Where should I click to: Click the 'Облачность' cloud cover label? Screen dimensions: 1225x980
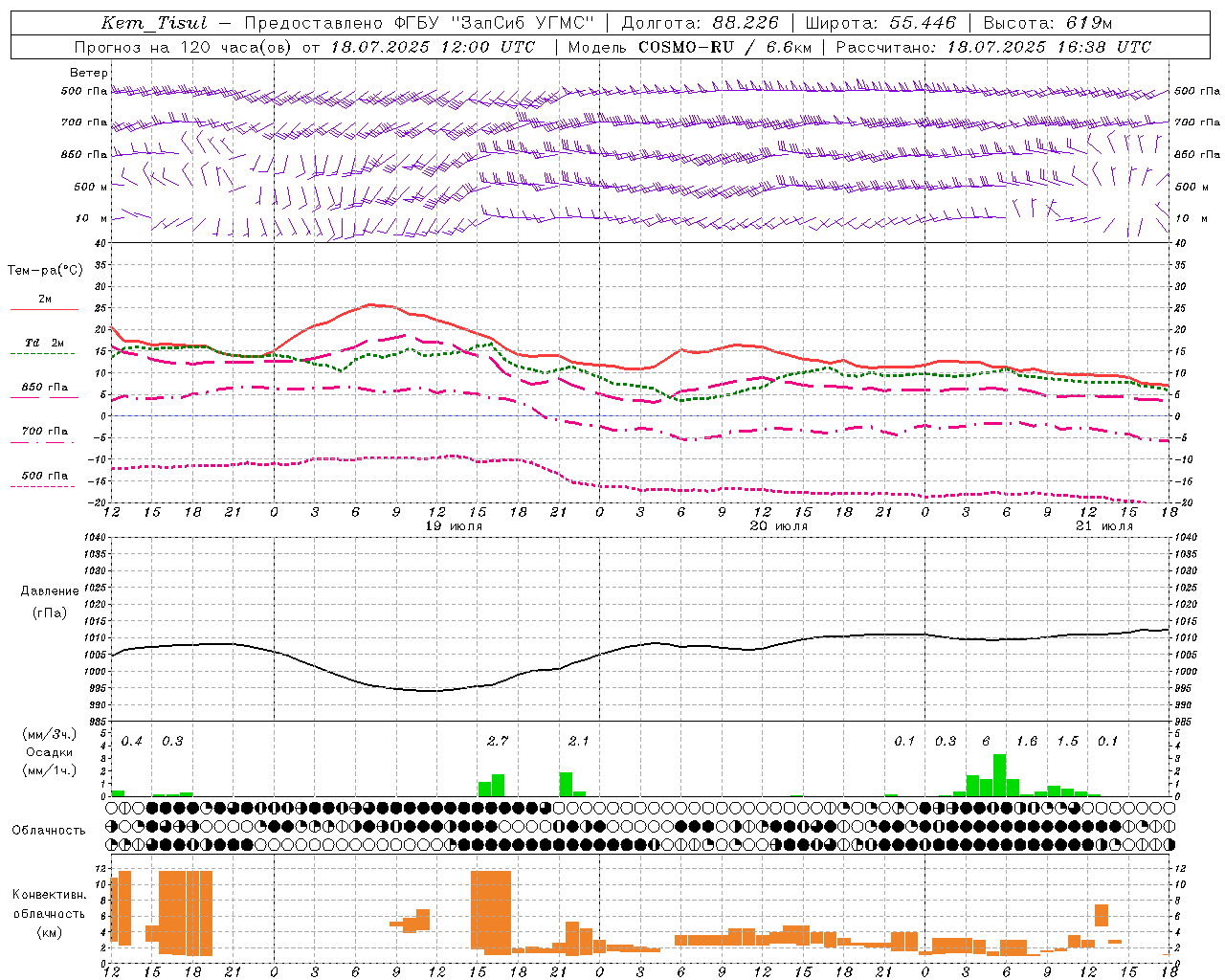(x=49, y=831)
